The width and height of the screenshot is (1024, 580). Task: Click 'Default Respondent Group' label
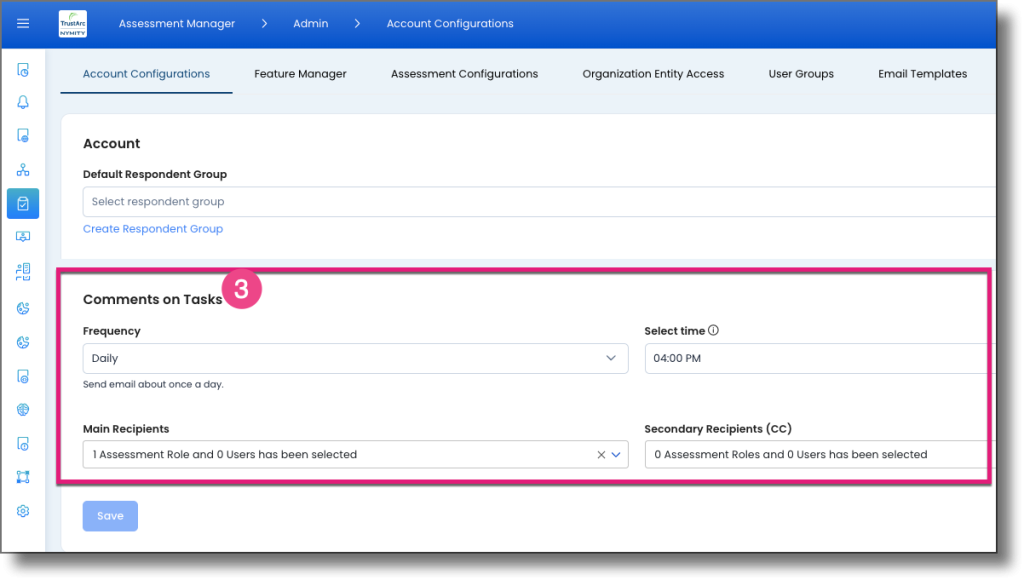pos(155,174)
